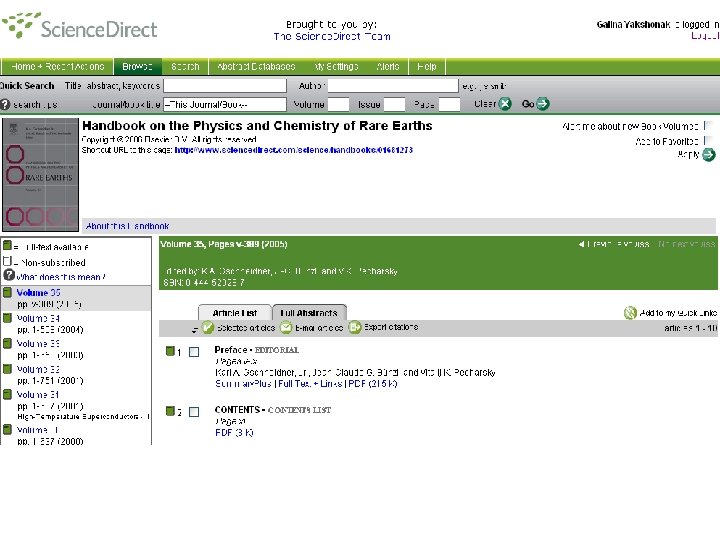
Task: Click in the Author search field
Action: point(393,85)
